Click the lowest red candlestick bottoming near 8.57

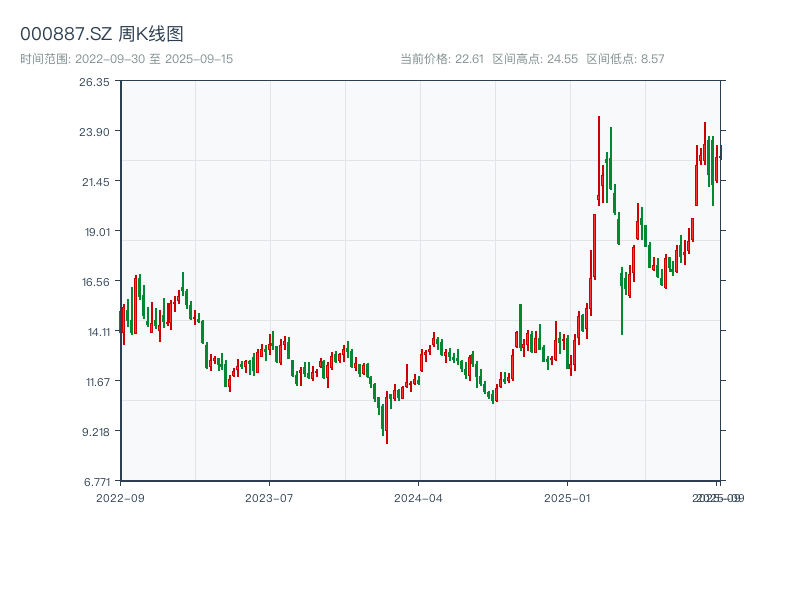click(387, 417)
